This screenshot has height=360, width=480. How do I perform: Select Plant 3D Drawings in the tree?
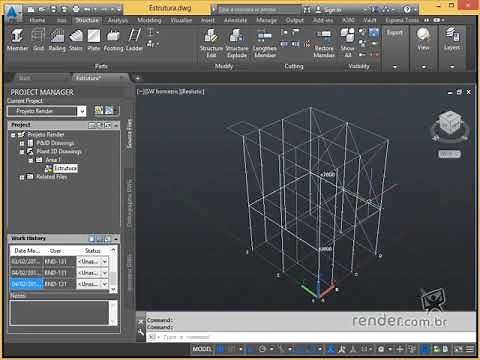tap(59, 152)
